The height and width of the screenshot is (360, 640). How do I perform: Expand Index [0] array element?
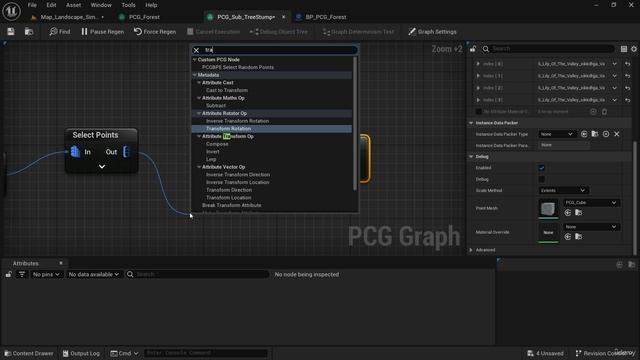pos(478,64)
